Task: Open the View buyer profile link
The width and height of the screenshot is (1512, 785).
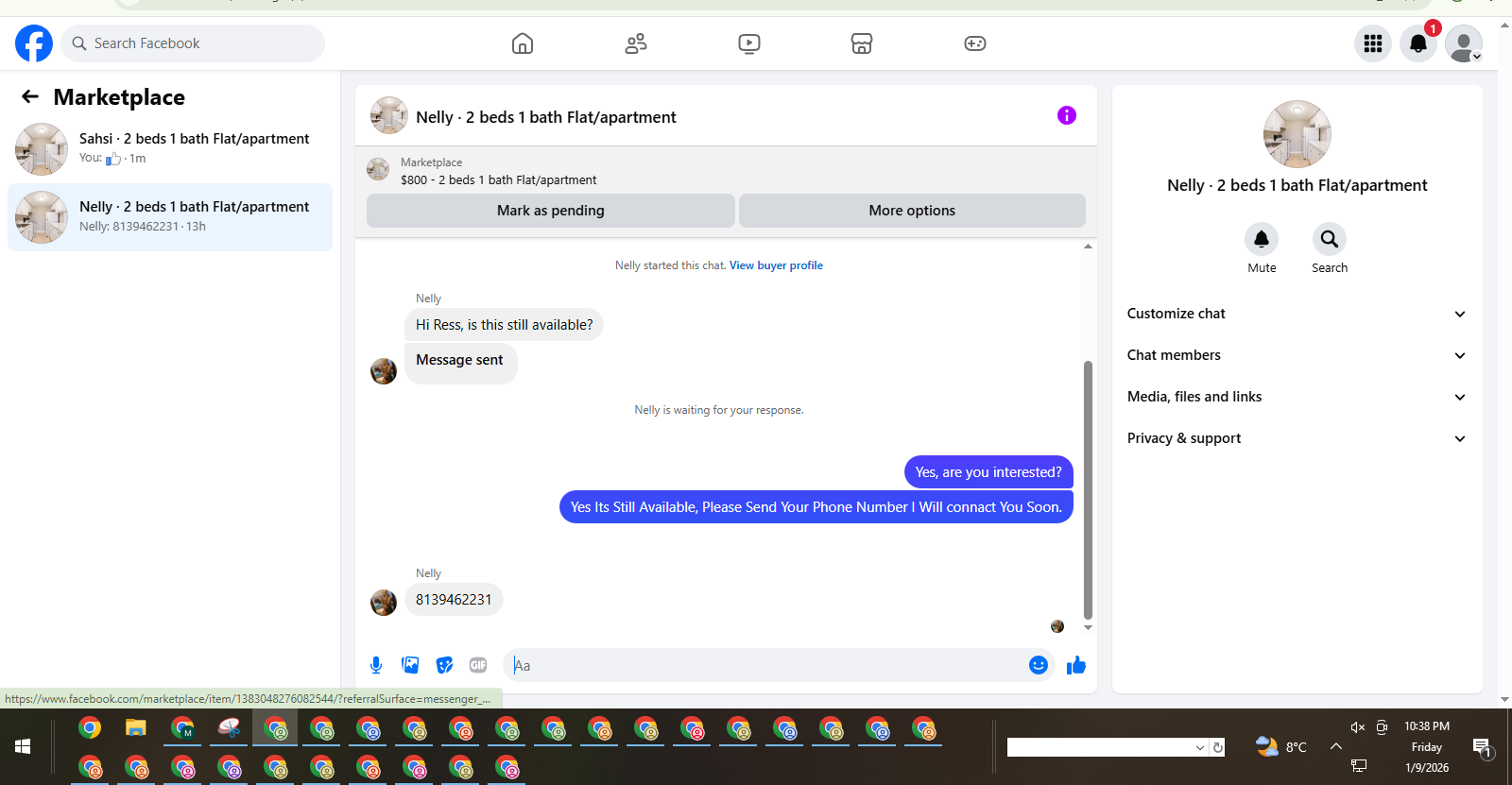Action: [x=776, y=265]
